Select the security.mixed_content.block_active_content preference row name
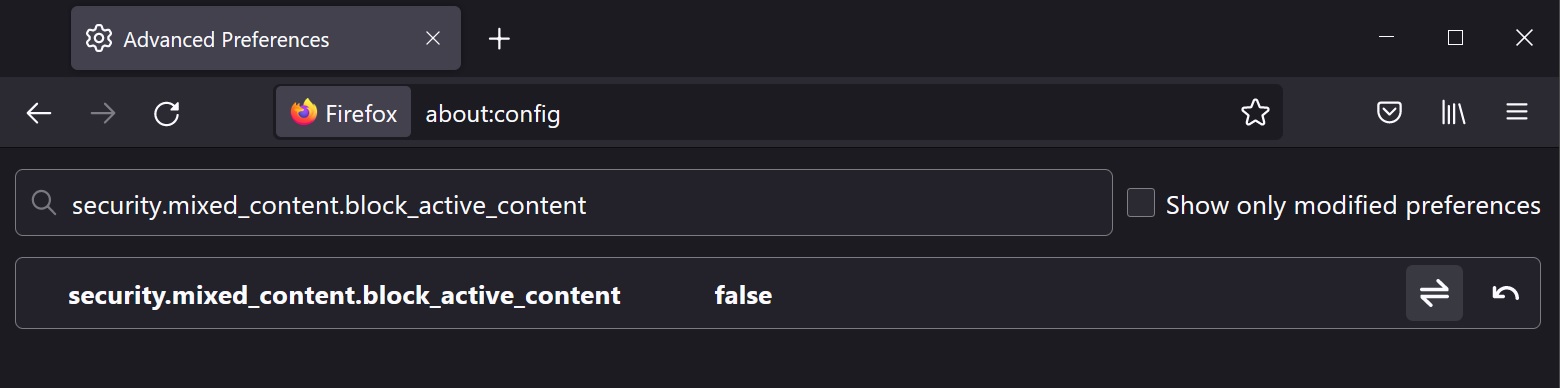This screenshot has height=388, width=1560. point(344,296)
